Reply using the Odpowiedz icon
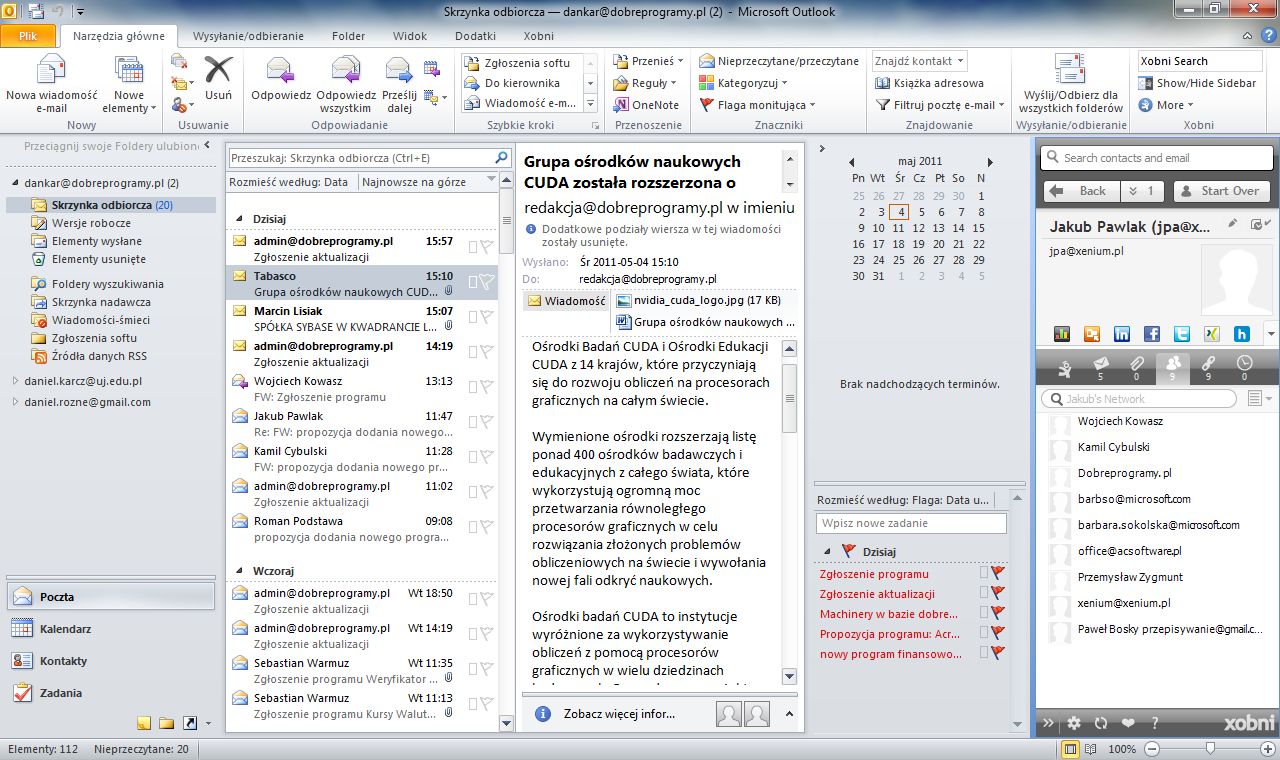Viewport: 1280px width, 760px height. (x=281, y=78)
